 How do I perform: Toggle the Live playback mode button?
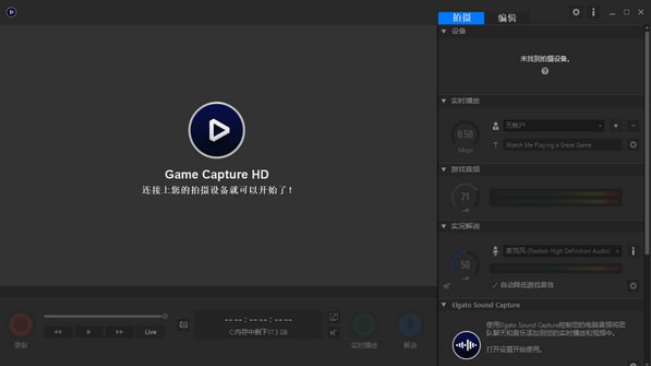click(150, 332)
